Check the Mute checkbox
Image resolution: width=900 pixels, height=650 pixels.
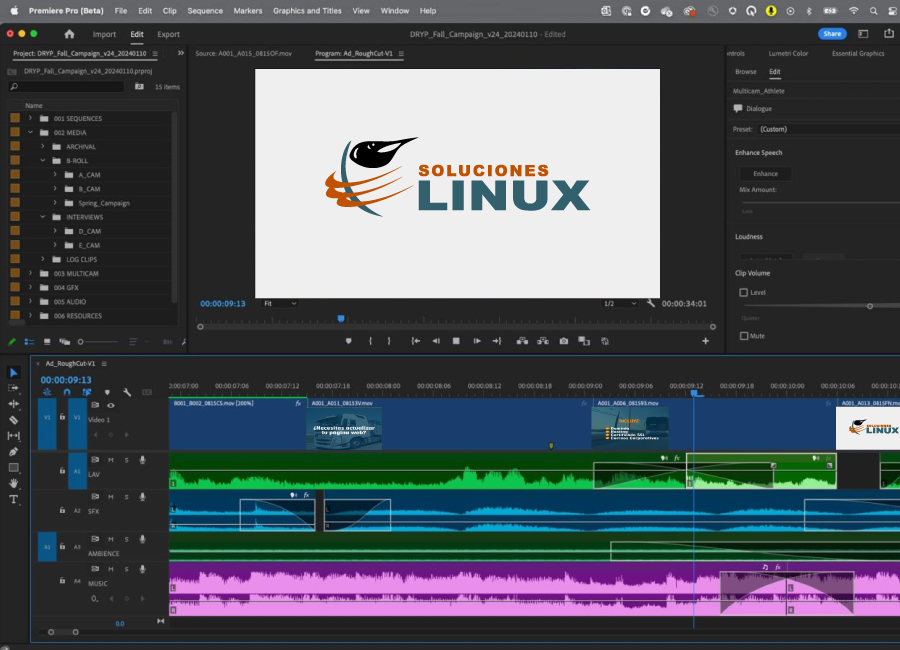[x=743, y=336]
